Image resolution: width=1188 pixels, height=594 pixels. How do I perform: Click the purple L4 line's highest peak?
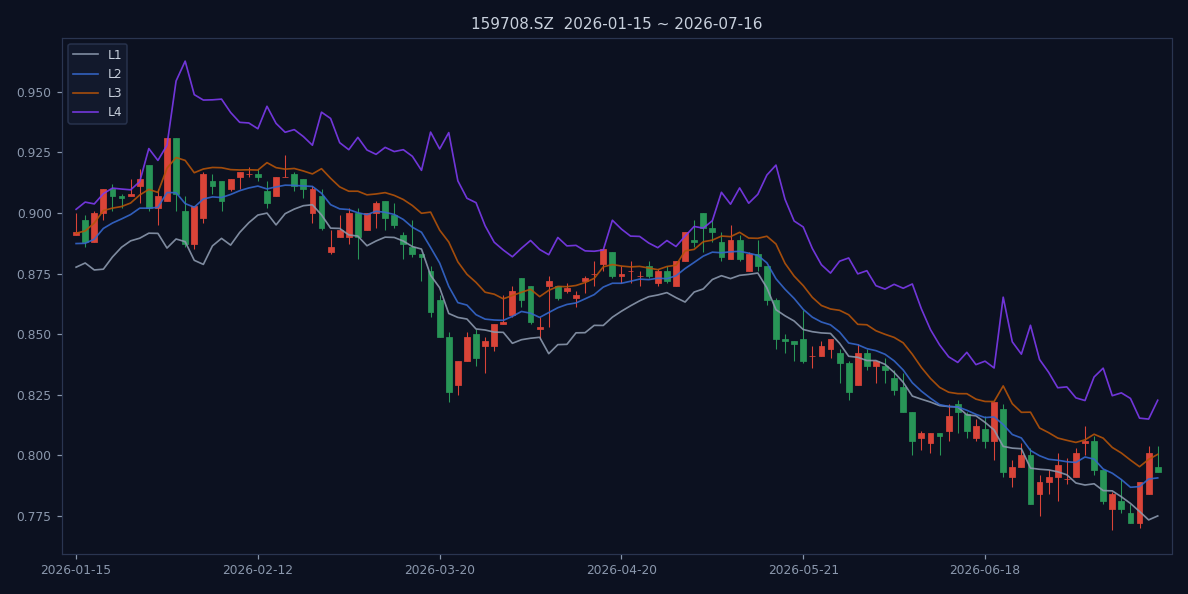(185, 61)
